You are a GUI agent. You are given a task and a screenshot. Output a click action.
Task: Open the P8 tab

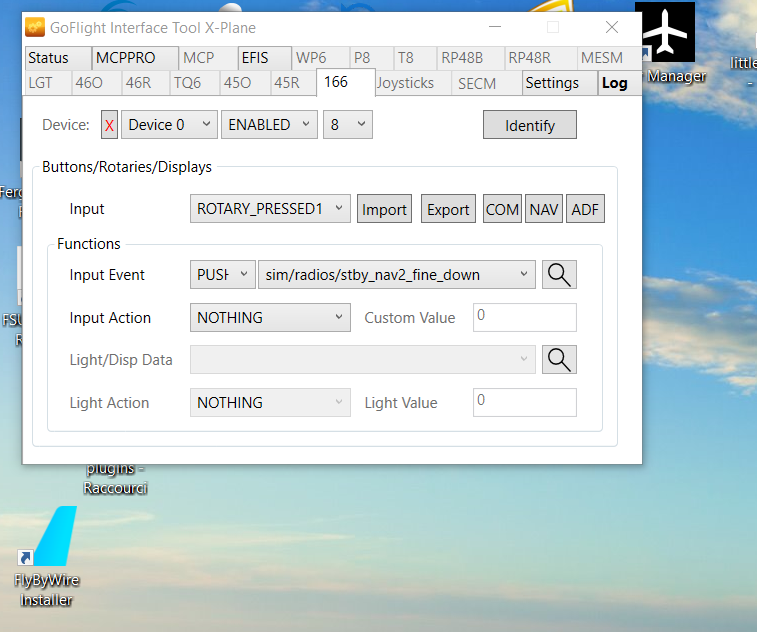point(372,58)
